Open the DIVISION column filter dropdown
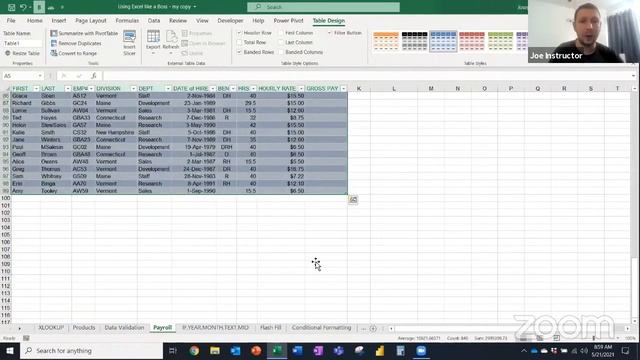 point(133,89)
